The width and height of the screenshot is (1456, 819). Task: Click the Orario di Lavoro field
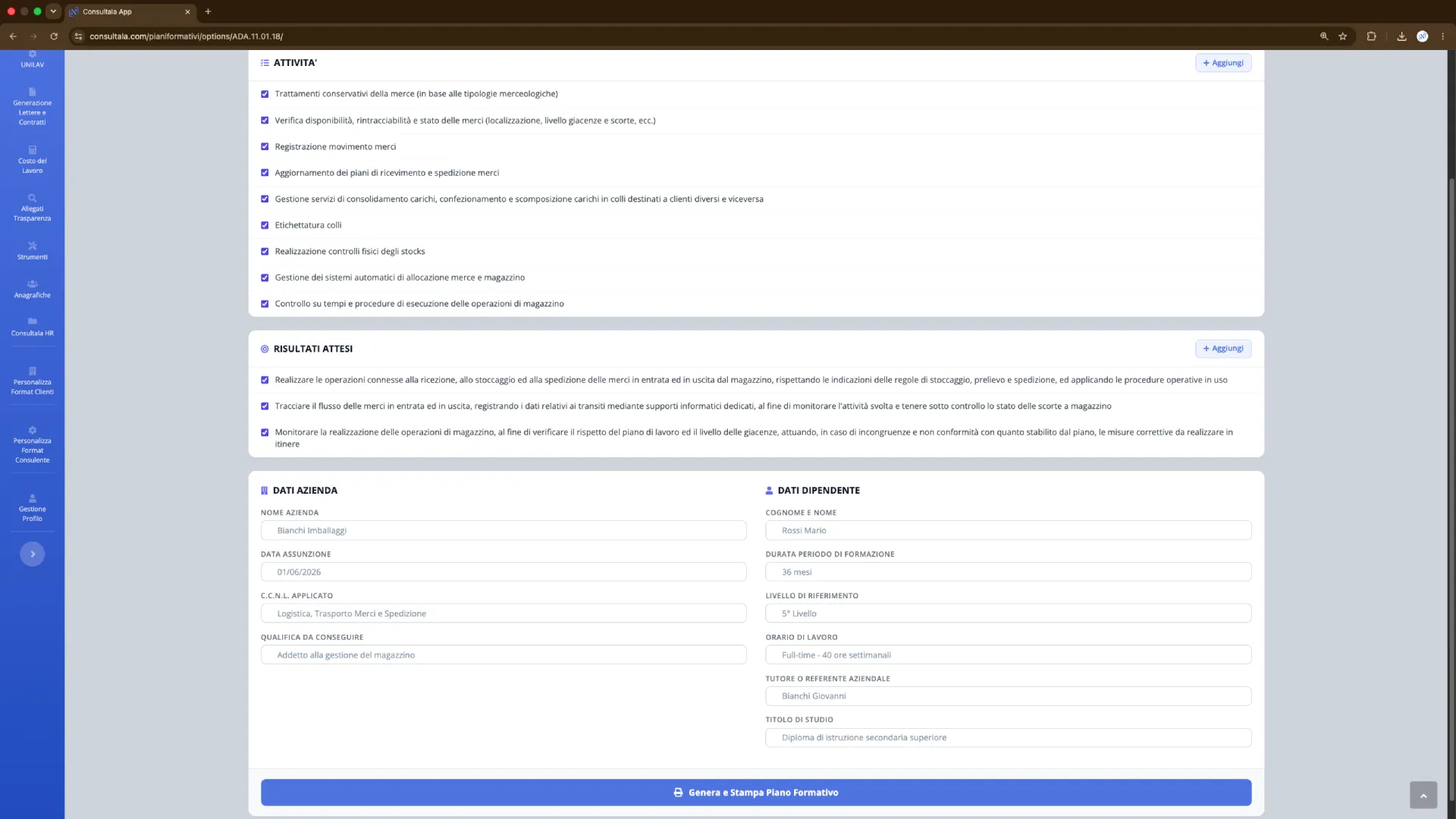(x=1009, y=655)
